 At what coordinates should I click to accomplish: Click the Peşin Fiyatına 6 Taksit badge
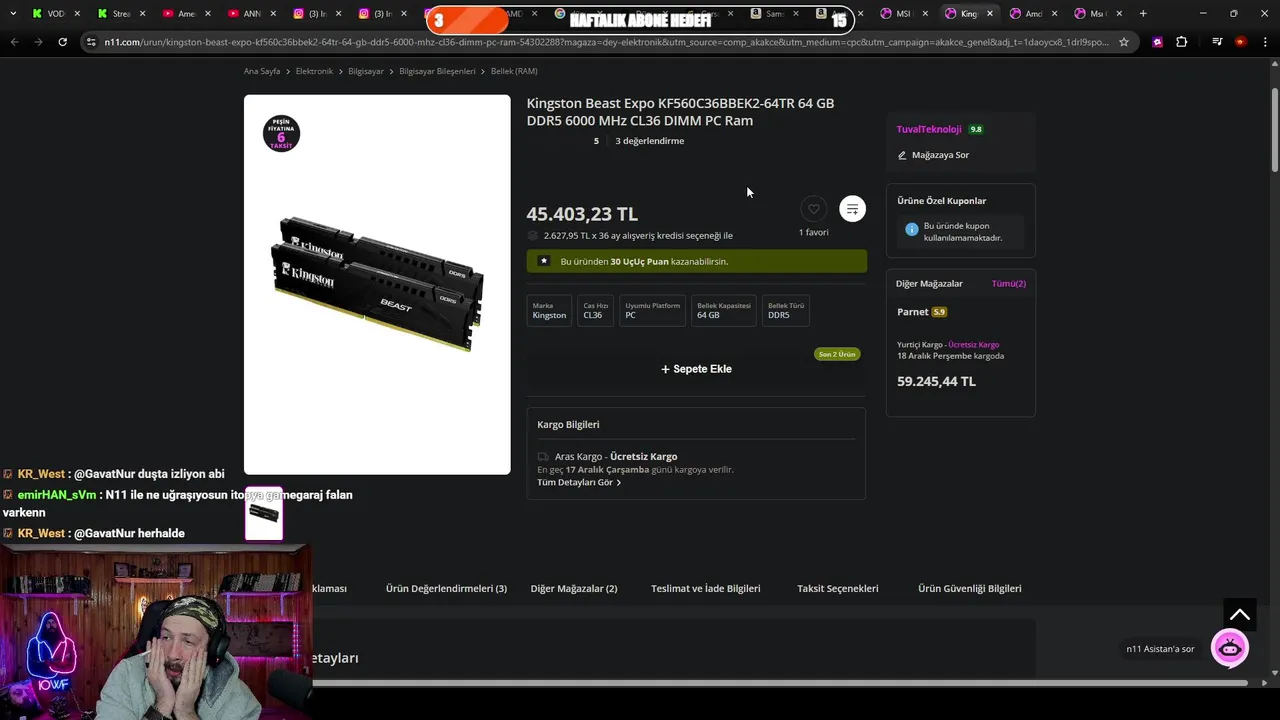click(281, 133)
